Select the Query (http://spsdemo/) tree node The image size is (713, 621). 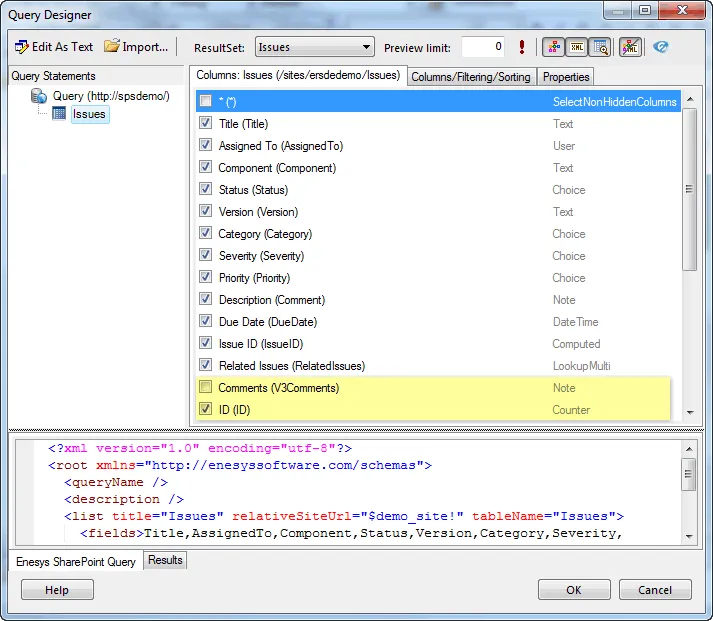click(x=110, y=96)
